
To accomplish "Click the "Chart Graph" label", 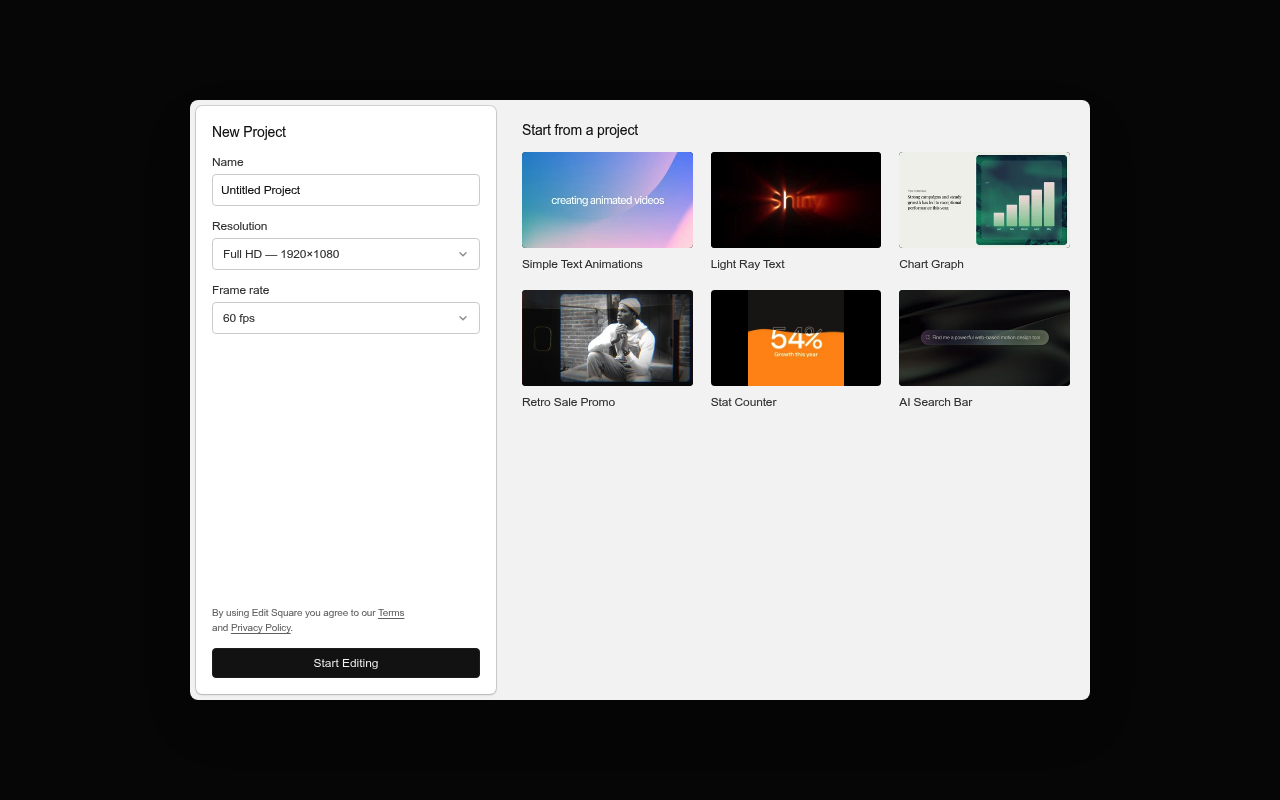I will (x=931, y=264).
